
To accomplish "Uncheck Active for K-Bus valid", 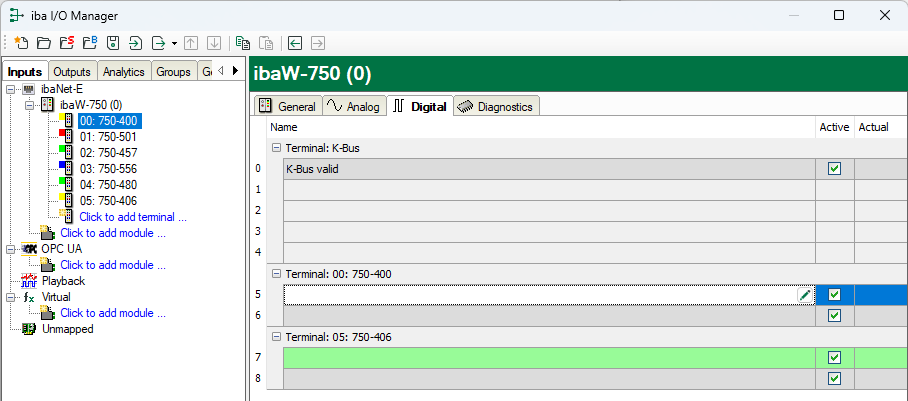I will coord(834,169).
